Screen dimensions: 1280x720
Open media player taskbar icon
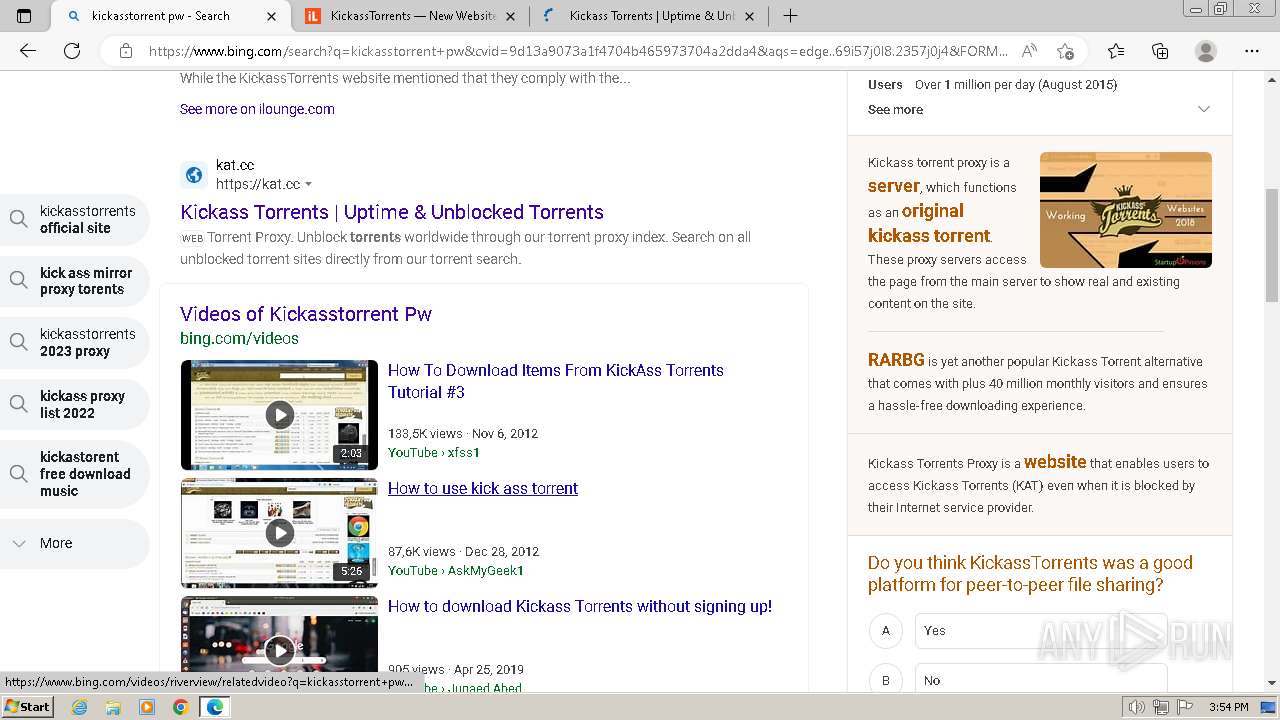[147, 707]
